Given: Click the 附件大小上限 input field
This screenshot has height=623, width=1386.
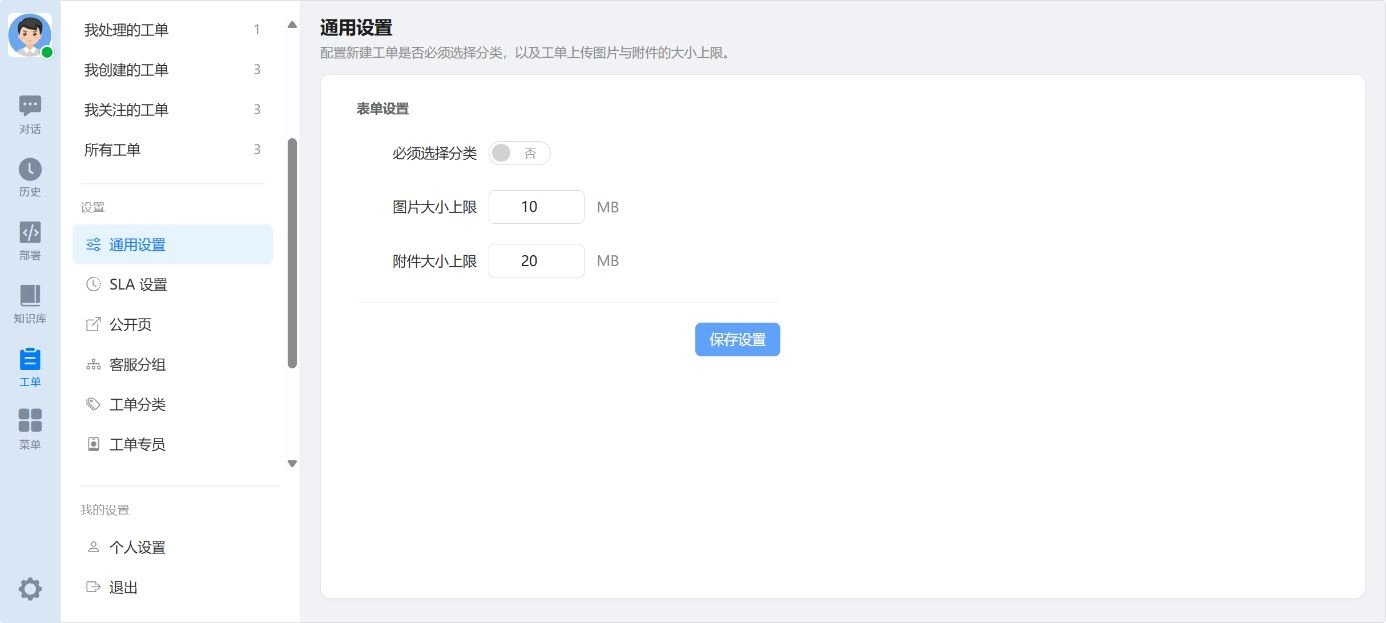Looking at the screenshot, I should point(536,261).
